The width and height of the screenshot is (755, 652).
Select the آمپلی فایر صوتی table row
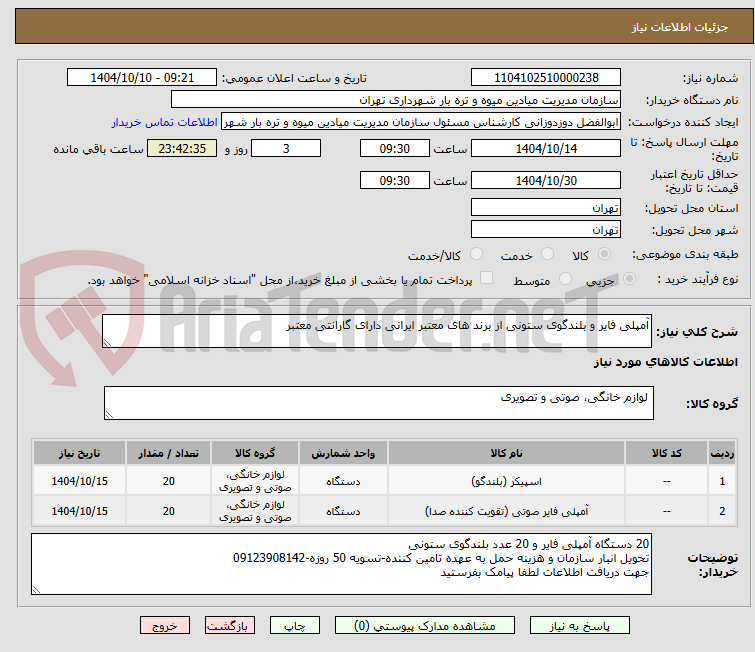point(384,511)
